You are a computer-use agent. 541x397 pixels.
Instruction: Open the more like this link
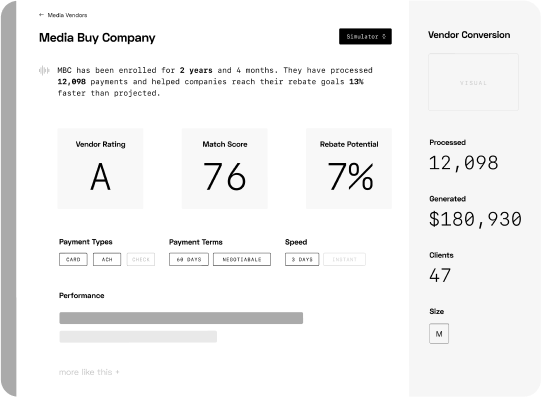click(86, 372)
